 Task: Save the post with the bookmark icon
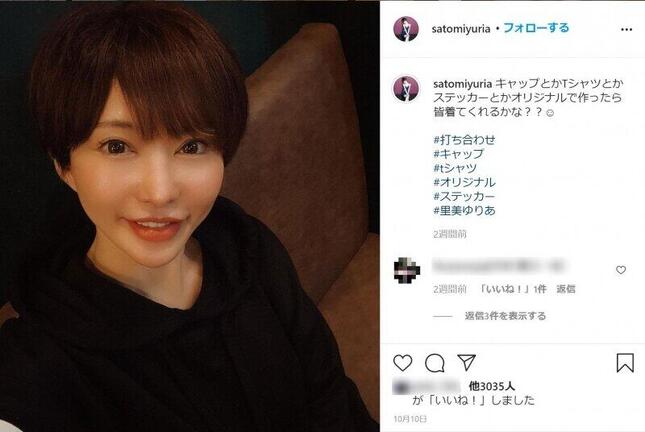pyautogui.click(x=625, y=363)
